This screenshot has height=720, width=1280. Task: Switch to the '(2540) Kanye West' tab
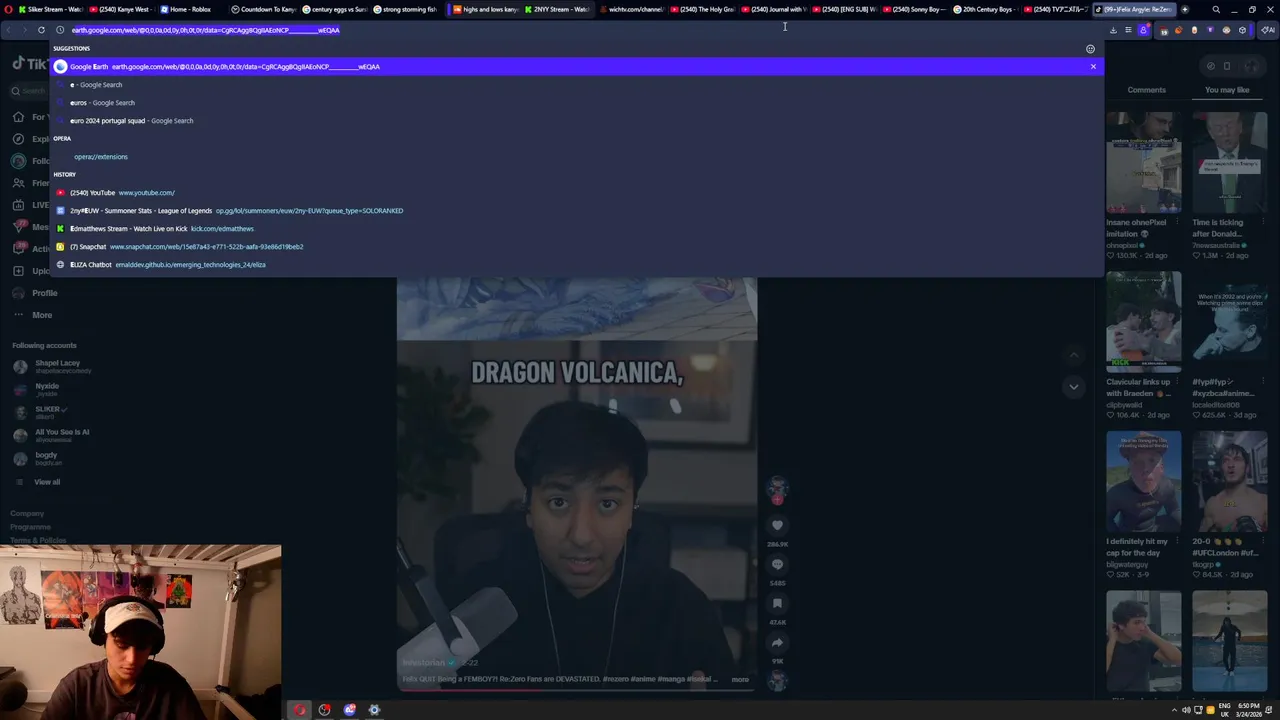(x=120, y=9)
